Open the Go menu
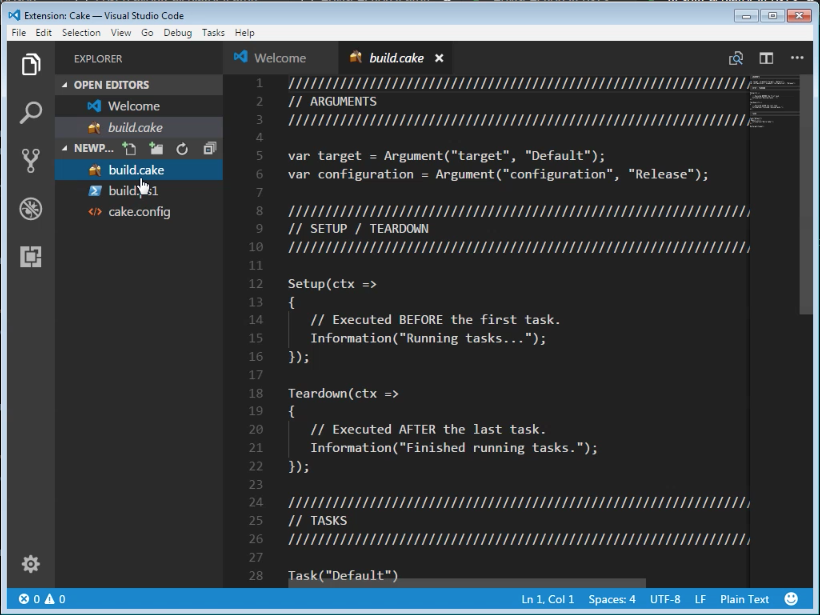820x615 pixels. point(147,32)
